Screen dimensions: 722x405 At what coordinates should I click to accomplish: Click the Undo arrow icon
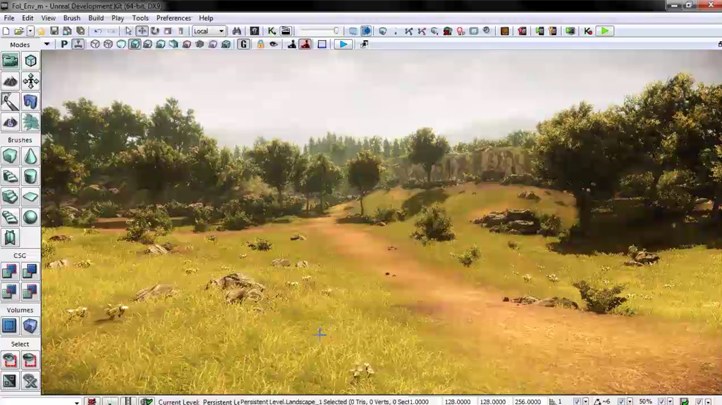(98, 31)
